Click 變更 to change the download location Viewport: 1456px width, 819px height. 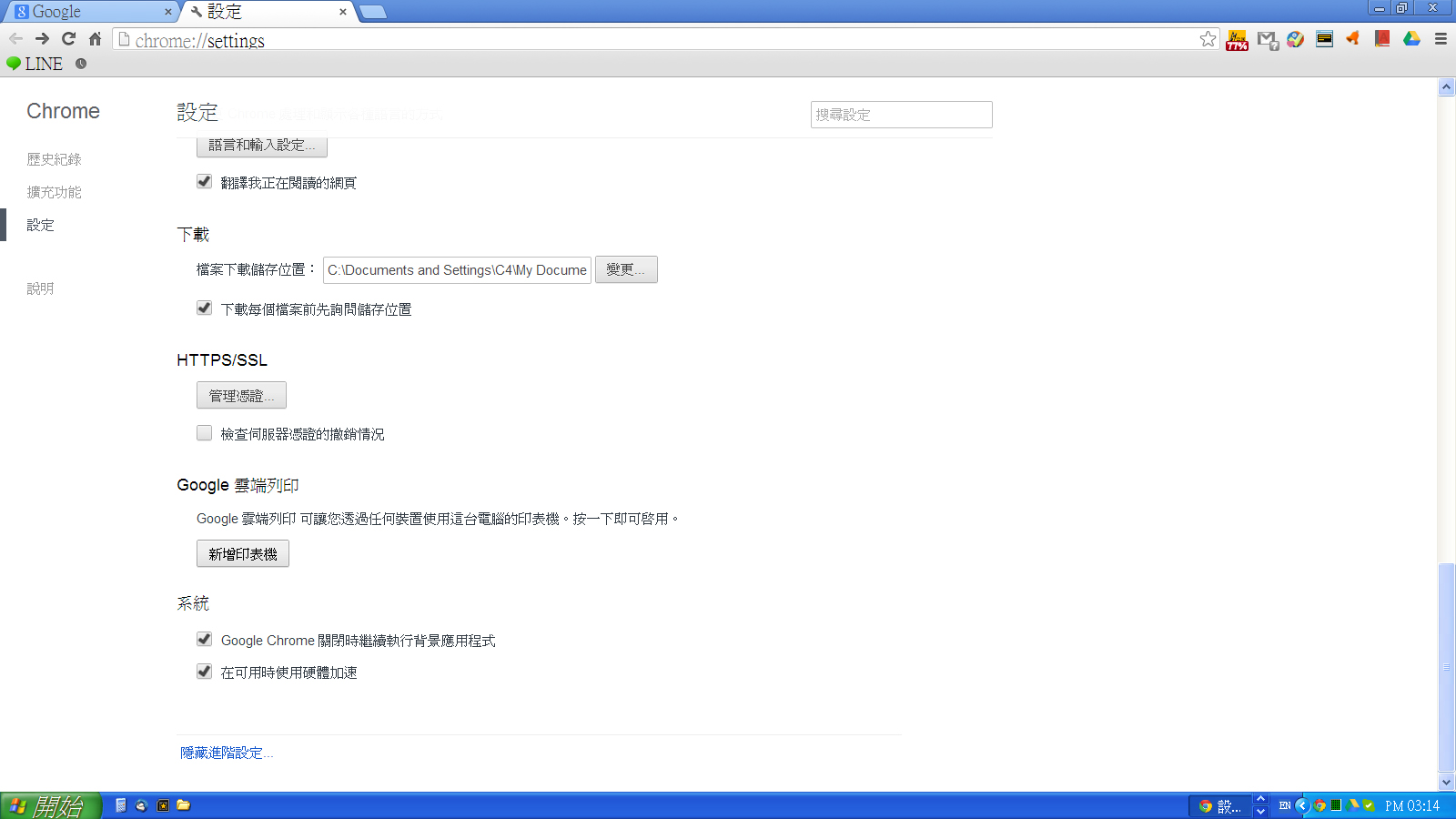point(626,269)
